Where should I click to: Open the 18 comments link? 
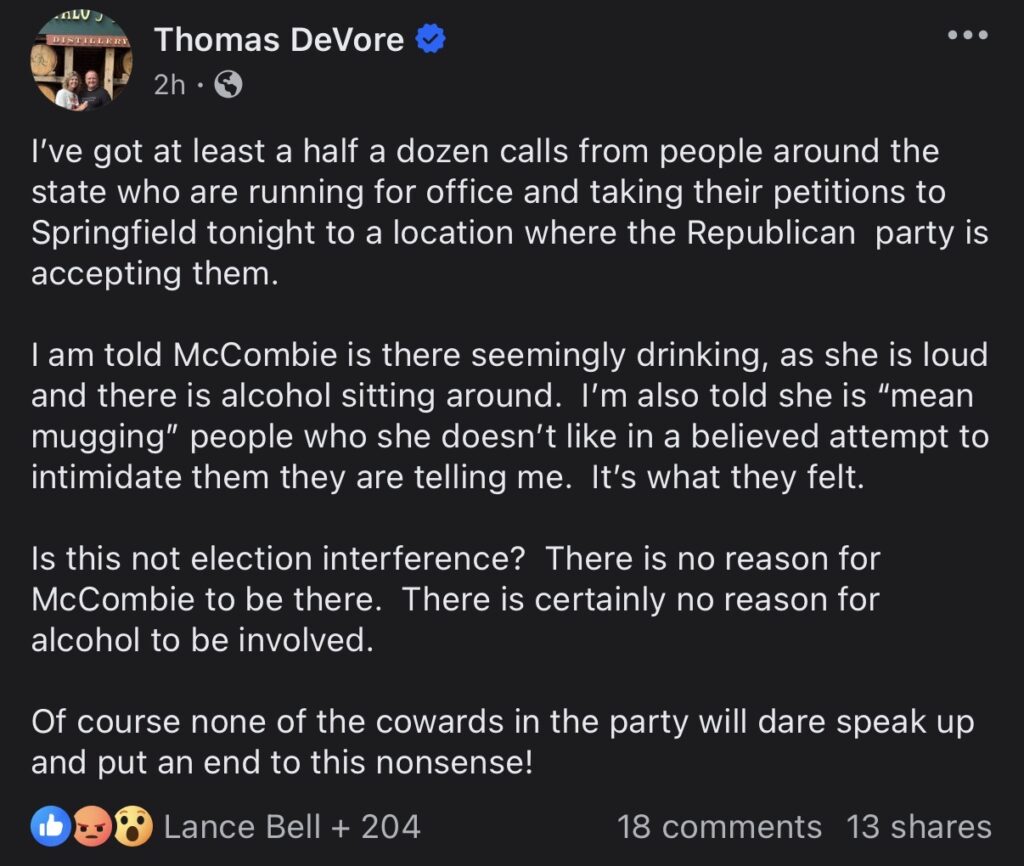(719, 827)
